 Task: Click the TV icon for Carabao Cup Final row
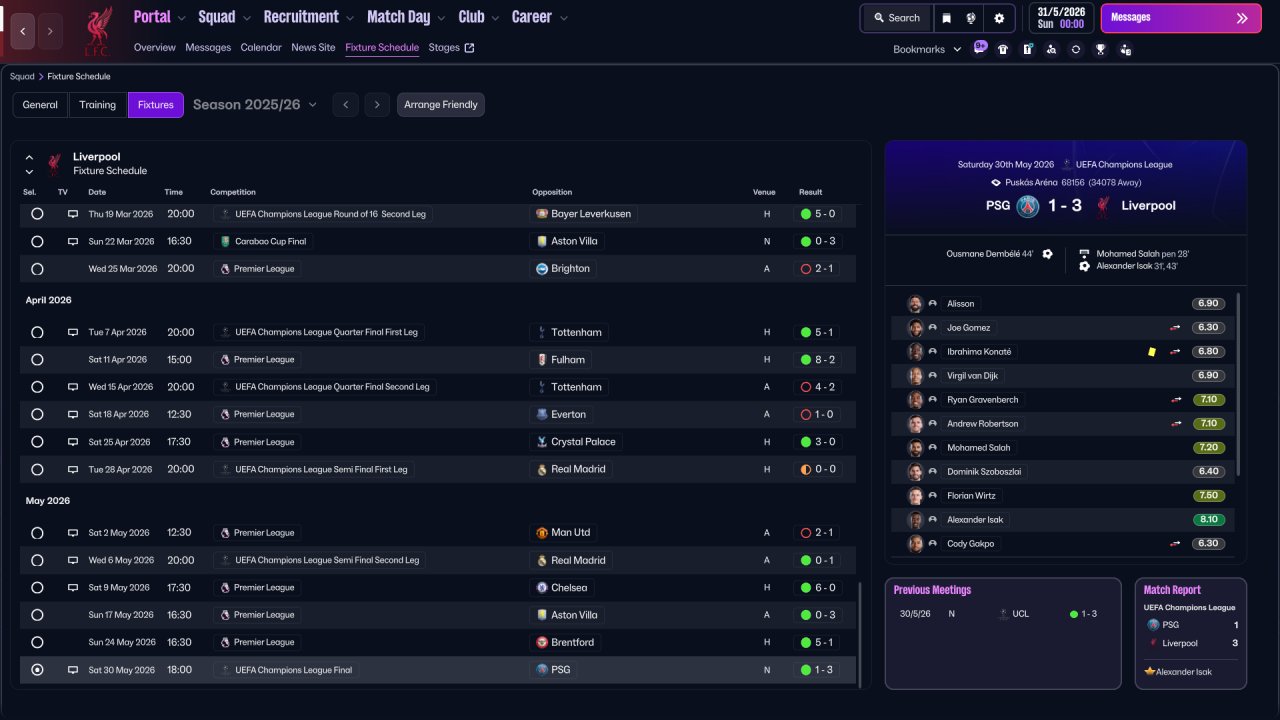[x=73, y=241]
